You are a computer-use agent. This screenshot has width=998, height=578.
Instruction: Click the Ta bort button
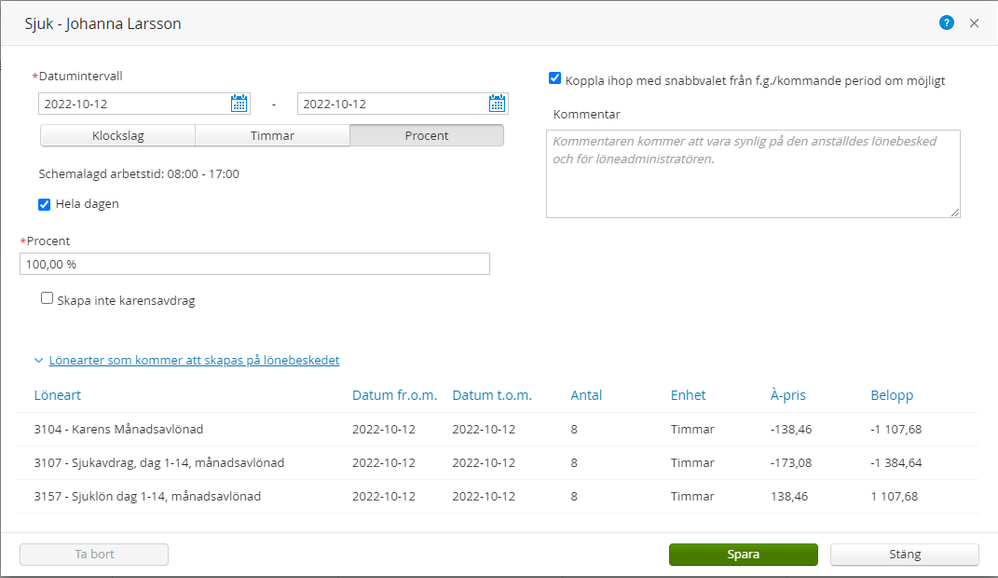tap(94, 554)
